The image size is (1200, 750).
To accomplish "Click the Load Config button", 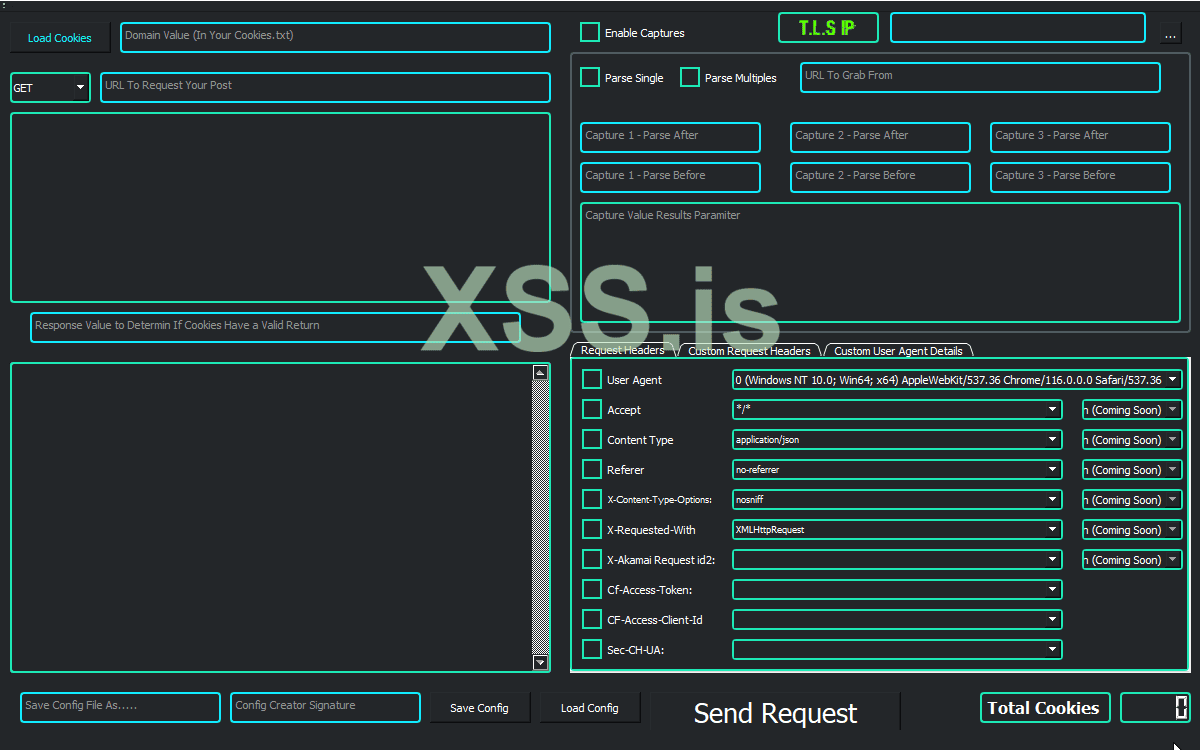I will [589, 708].
